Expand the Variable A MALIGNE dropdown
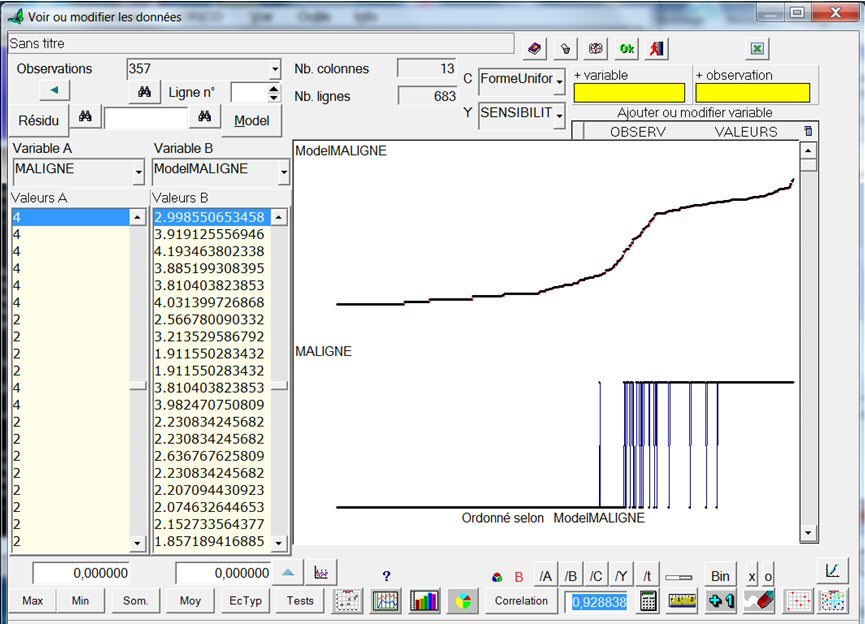This screenshot has height=624, width=865. coord(138,174)
